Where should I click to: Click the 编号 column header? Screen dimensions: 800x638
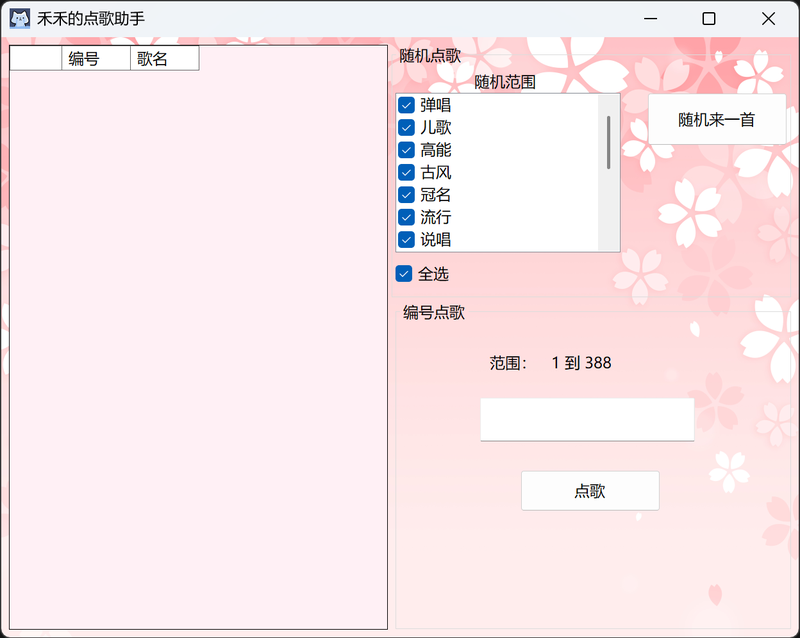click(96, 59)
